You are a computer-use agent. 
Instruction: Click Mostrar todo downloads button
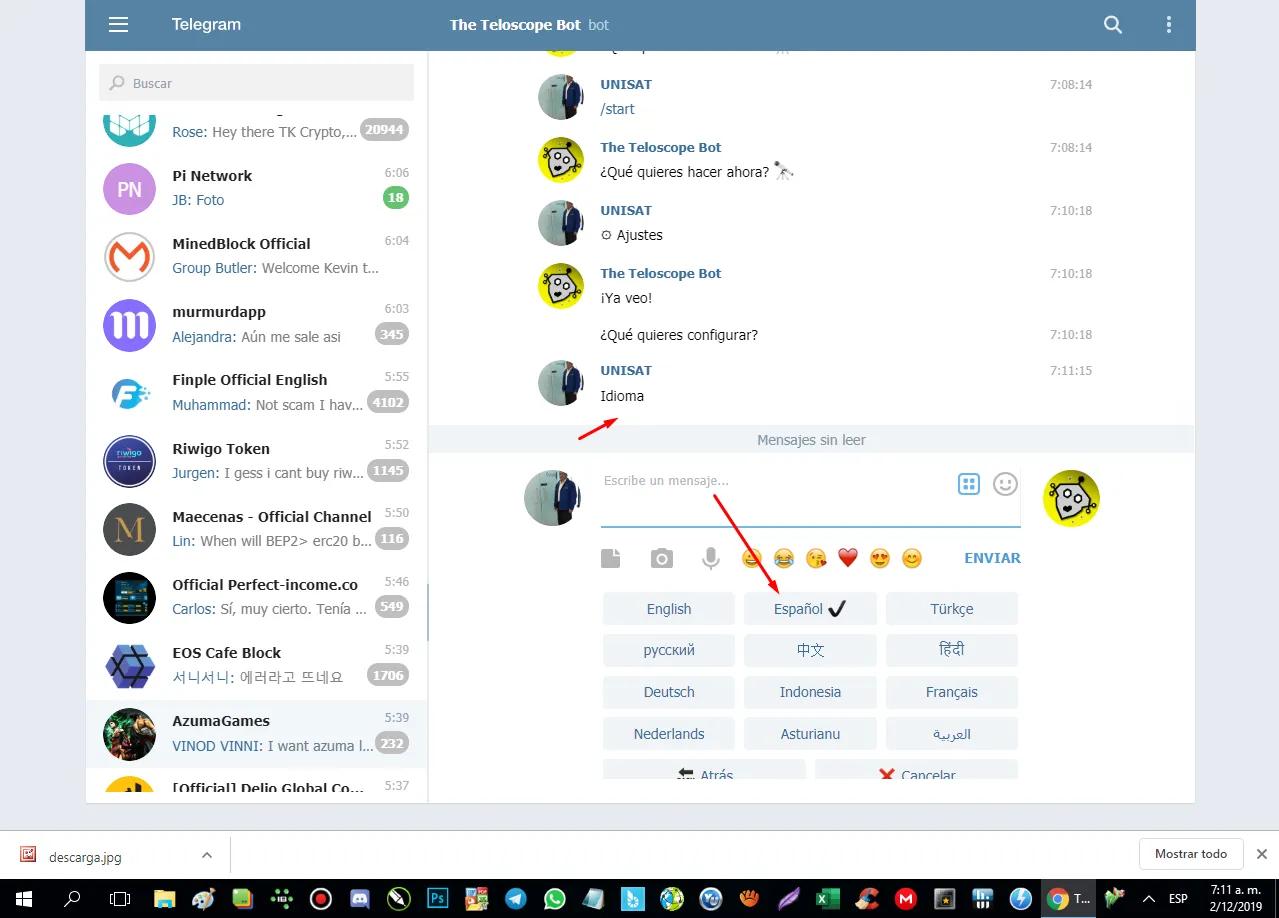tap(1190, 854)
